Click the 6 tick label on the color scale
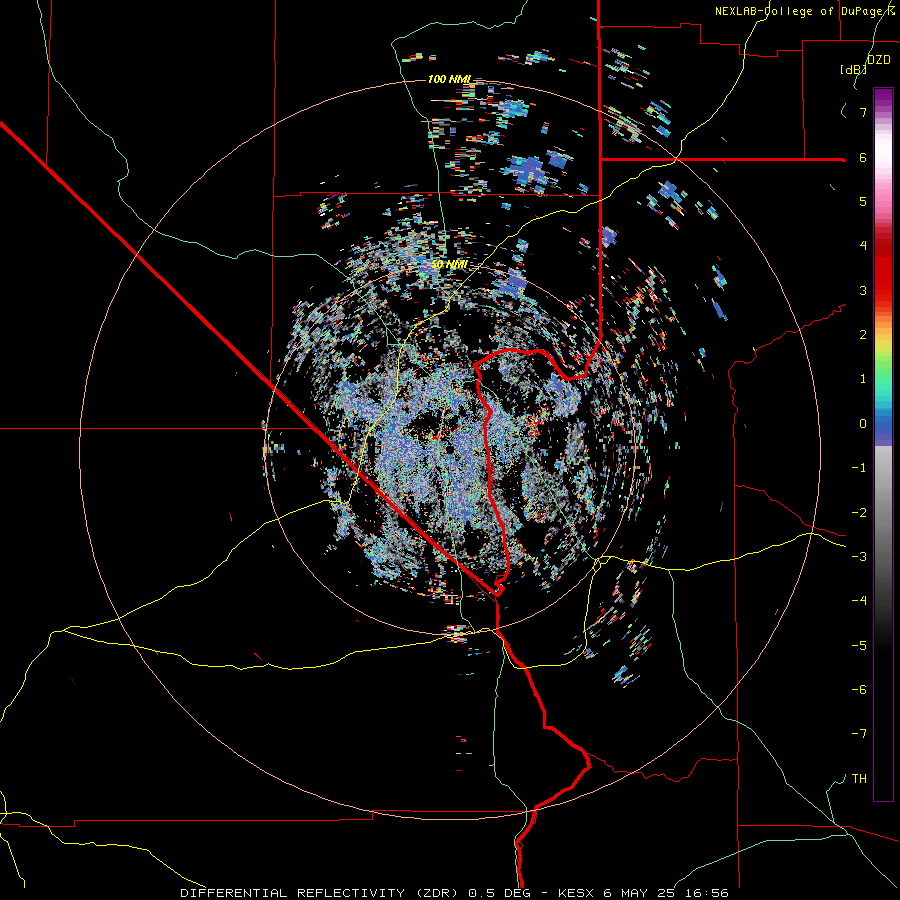 [x=862, y=157]
